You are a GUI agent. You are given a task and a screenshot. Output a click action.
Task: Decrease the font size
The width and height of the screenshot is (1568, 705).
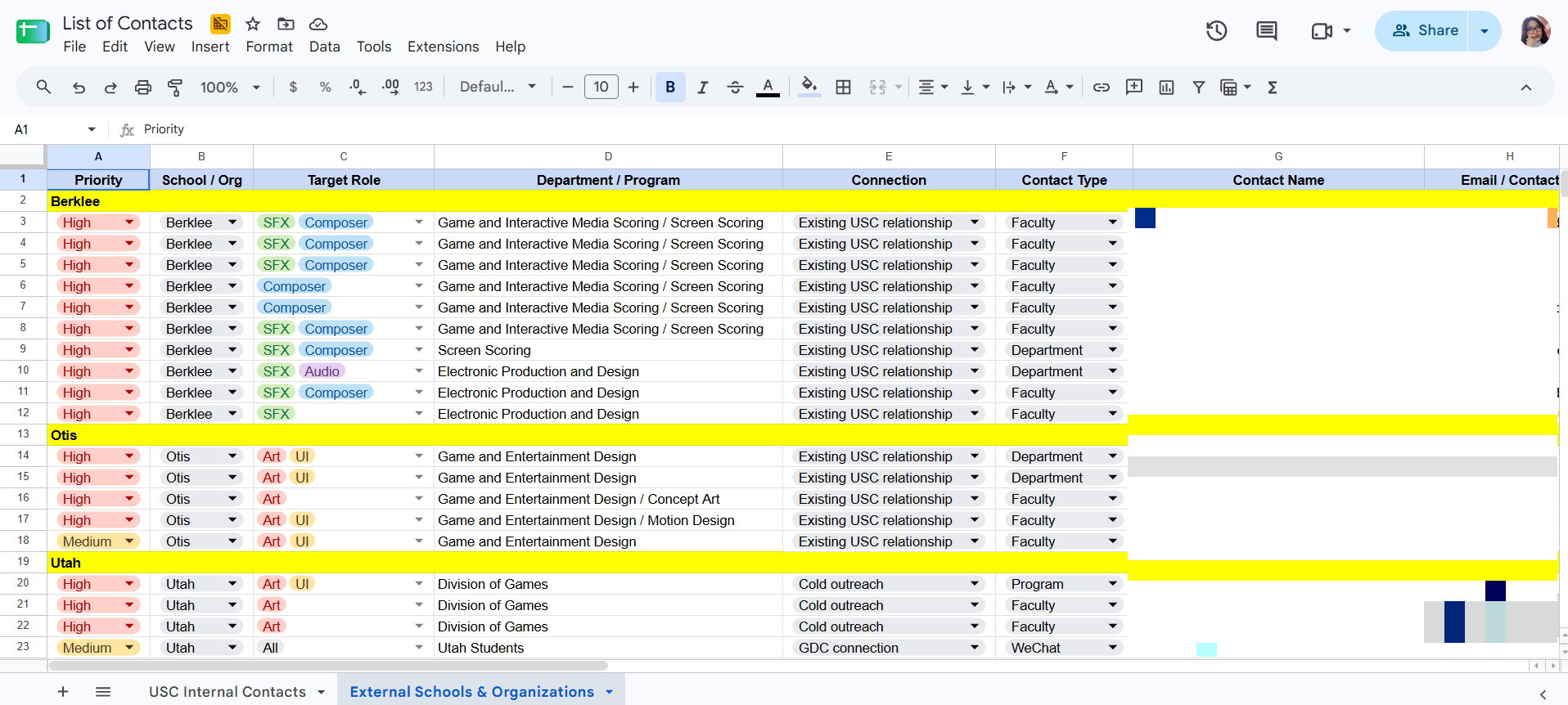click(x=568, y=88)
